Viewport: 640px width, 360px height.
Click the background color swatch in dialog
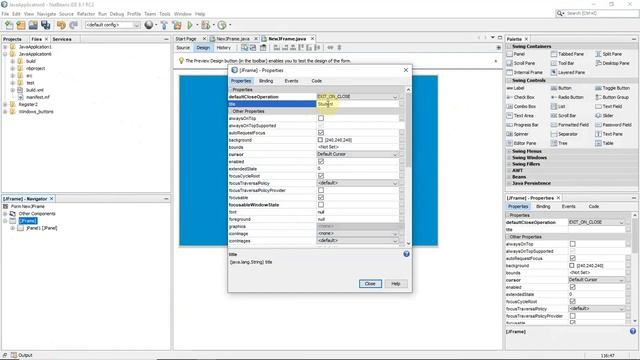pos(320,140)
